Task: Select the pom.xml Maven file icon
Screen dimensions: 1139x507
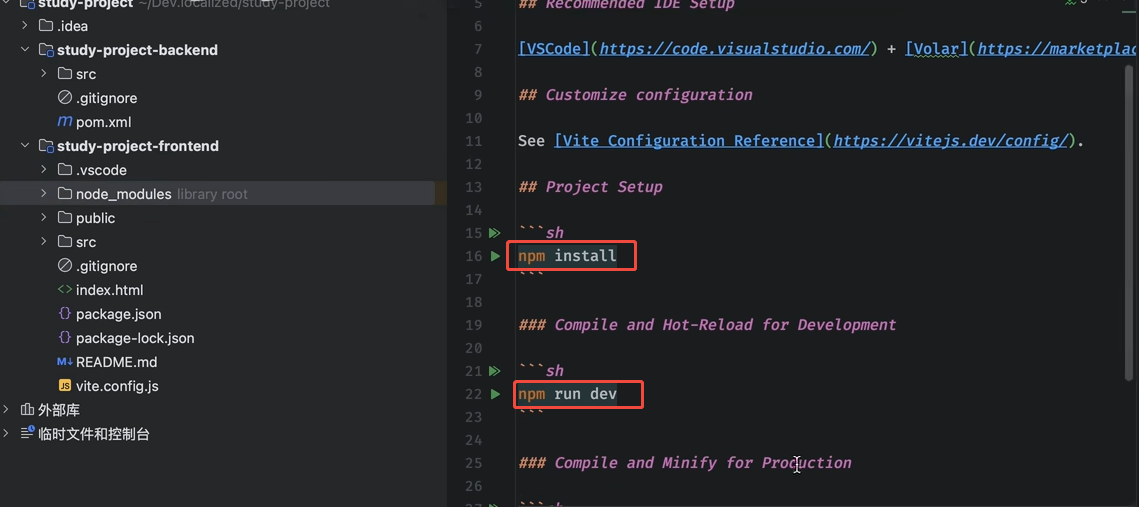Action: click(65, 122)
